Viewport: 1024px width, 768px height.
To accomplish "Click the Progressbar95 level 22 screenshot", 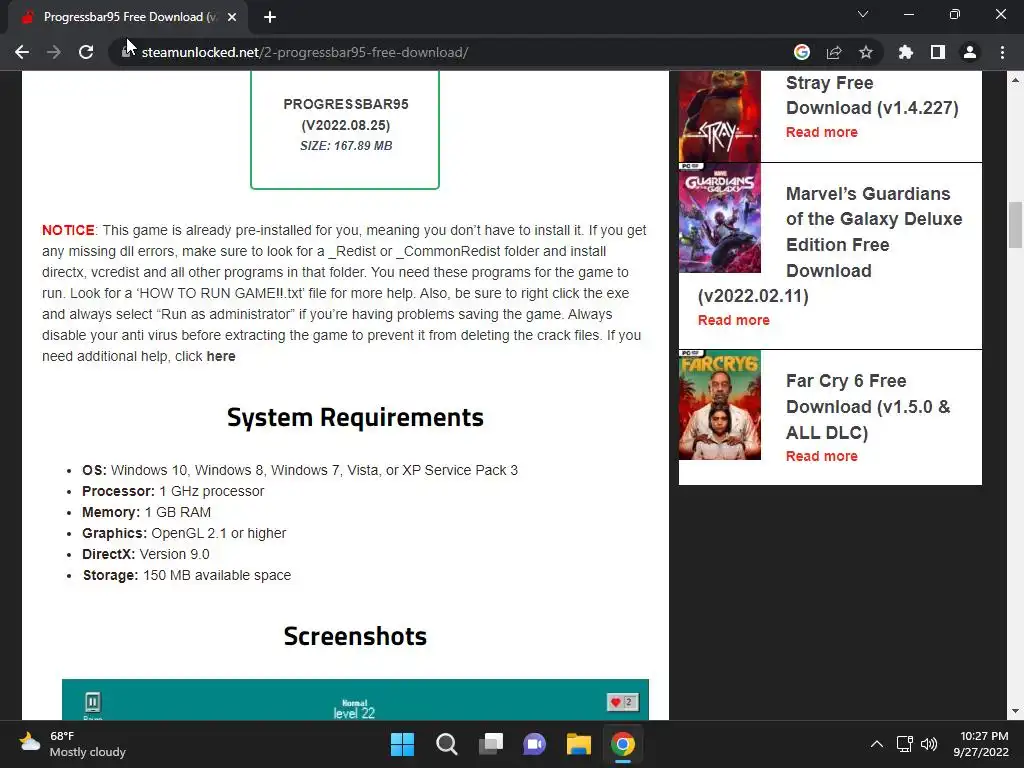I will [355, 699].
